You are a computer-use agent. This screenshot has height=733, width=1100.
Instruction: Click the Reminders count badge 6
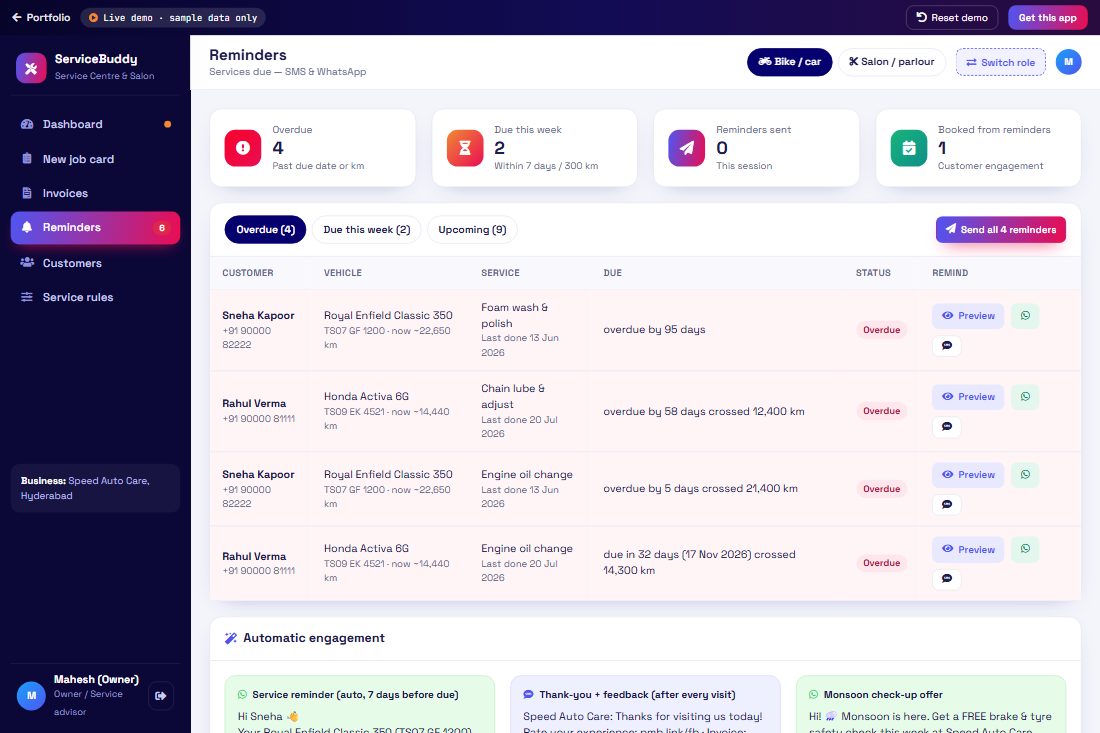click(162, 228)
